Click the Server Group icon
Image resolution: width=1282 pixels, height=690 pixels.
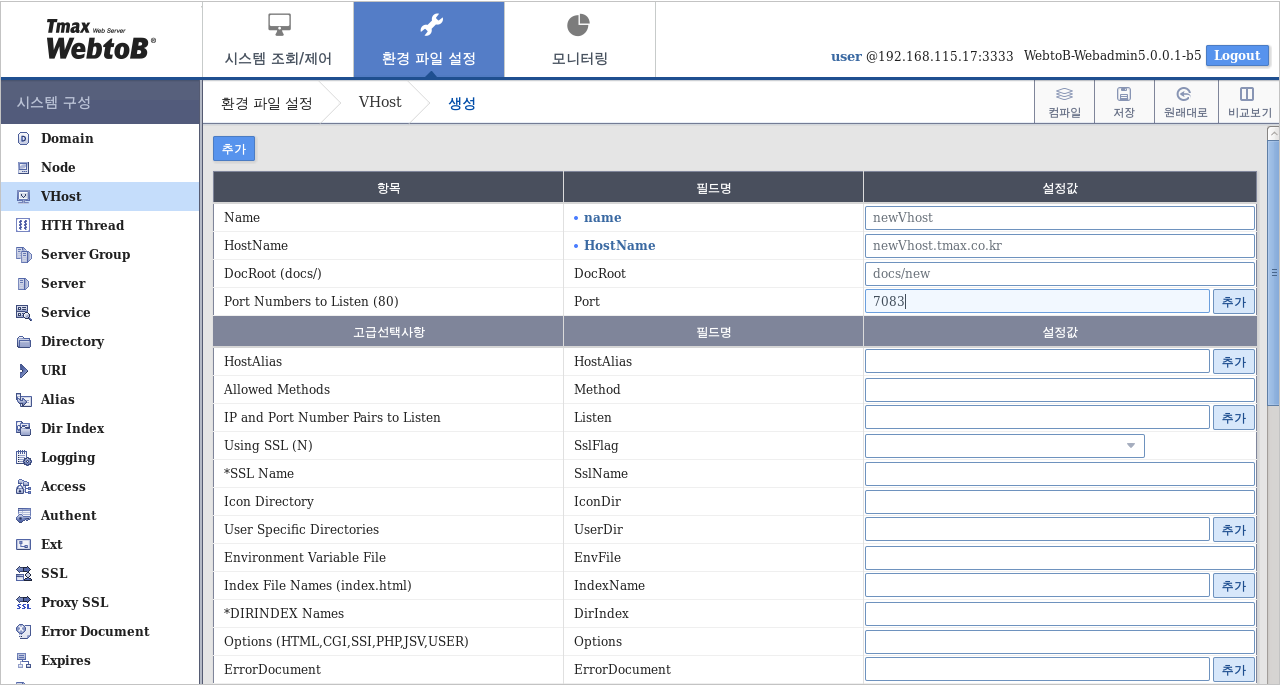point(23,255)
